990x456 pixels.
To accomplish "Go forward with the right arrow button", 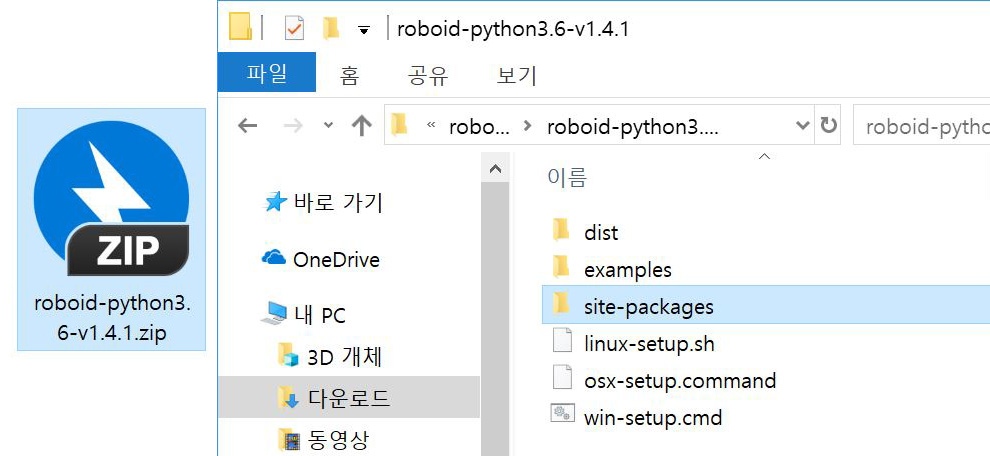I will click(x=293, y=126).
